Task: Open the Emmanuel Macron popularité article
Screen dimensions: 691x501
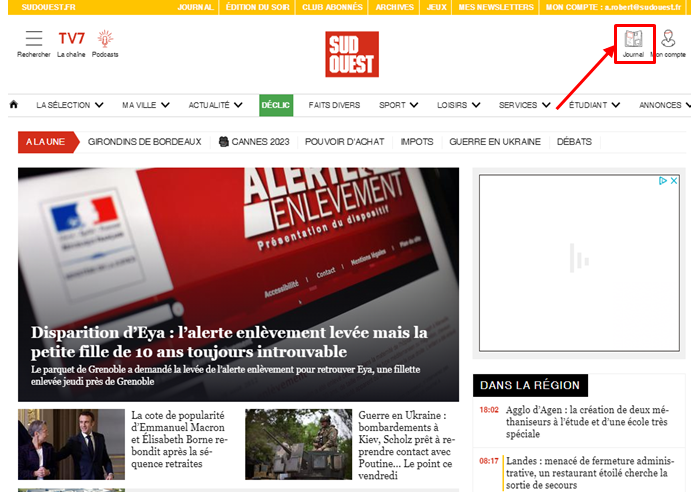Action: tap(179, 439)
